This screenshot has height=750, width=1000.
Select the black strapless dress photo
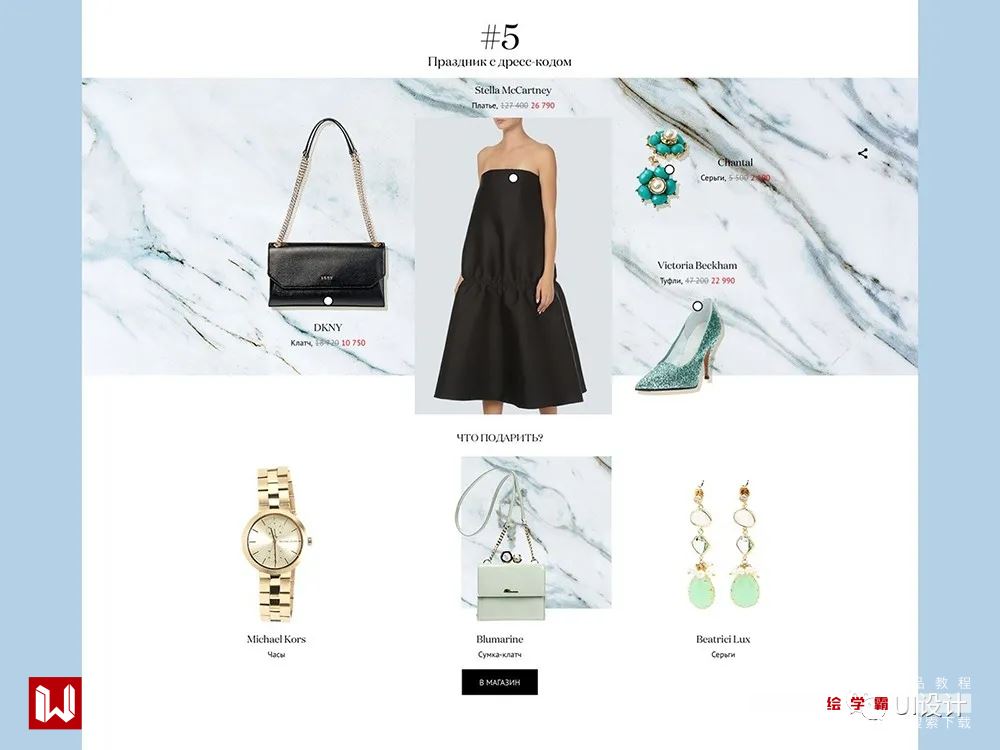tap(513, 266)
